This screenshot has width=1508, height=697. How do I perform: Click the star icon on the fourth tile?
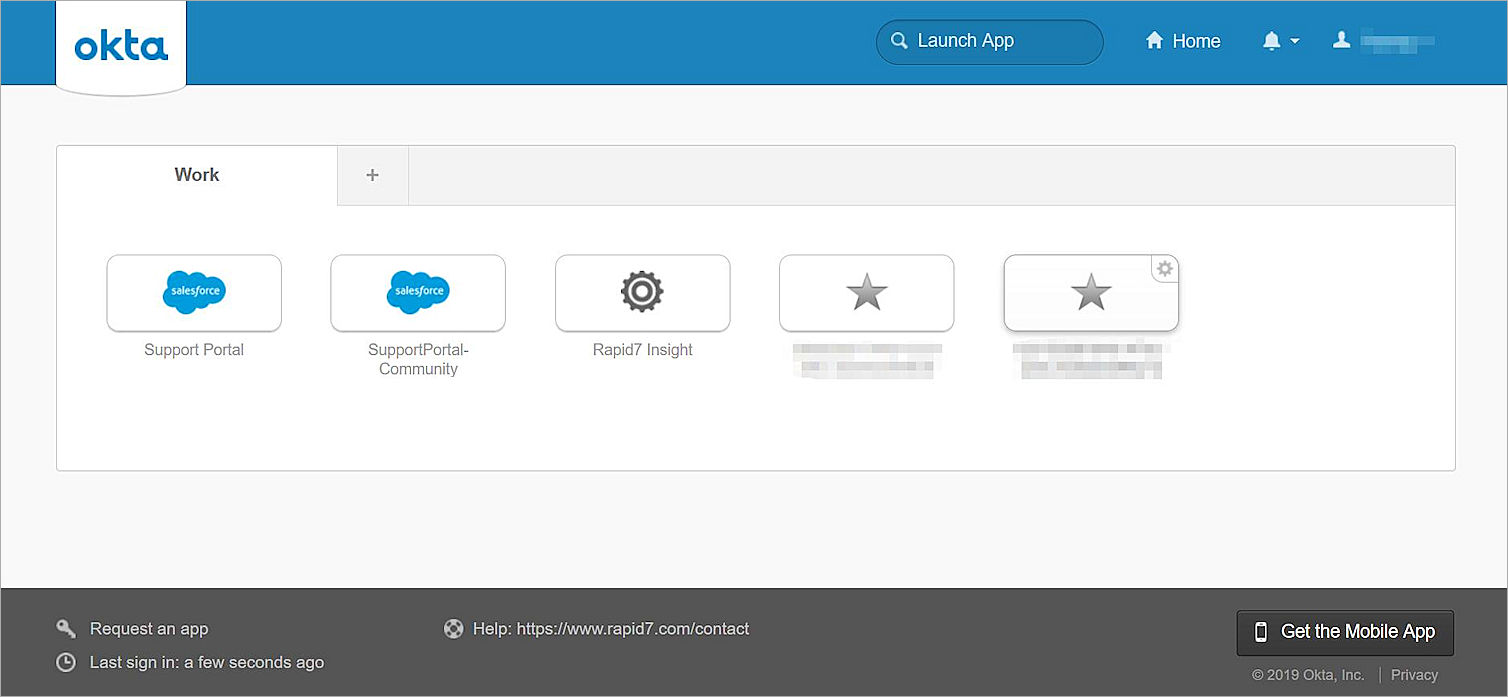866,293
